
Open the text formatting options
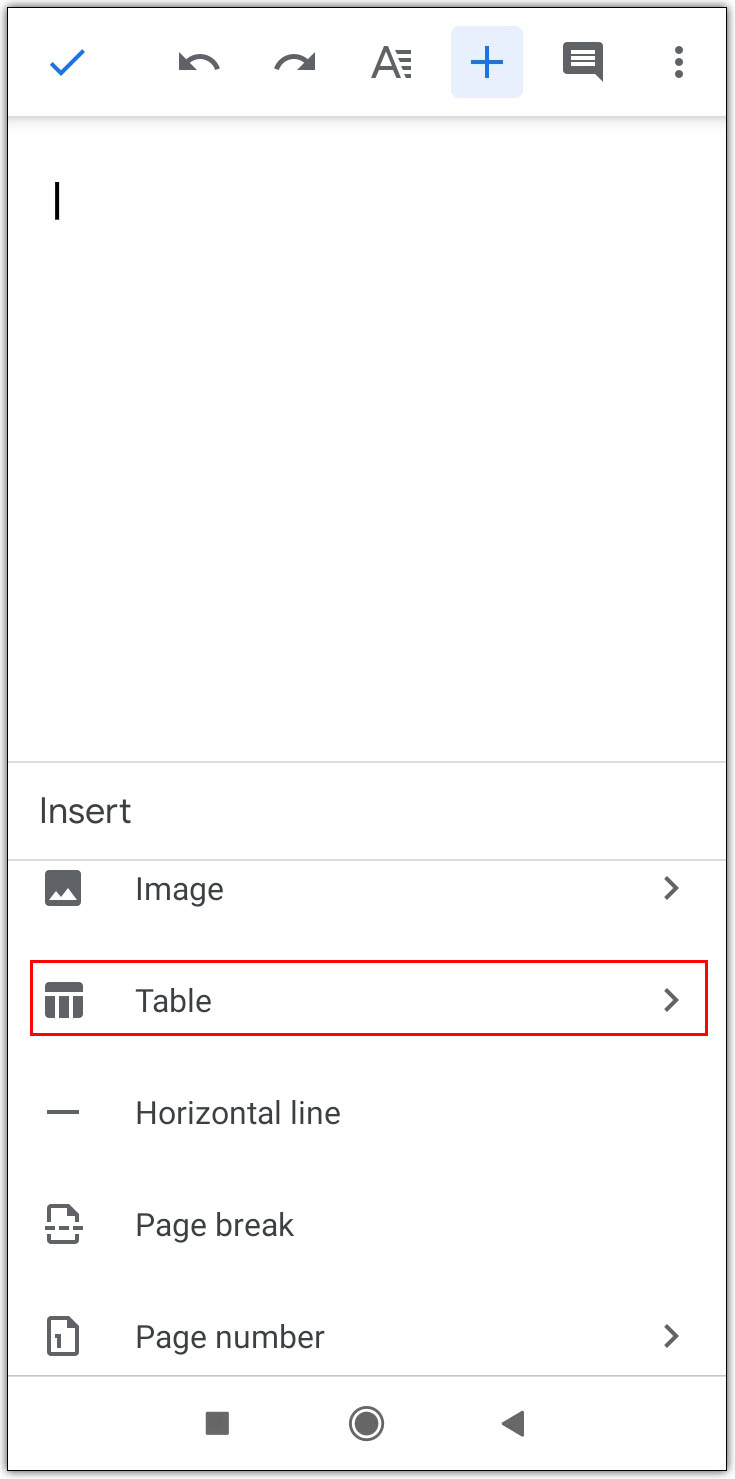[x=391, y=64]
